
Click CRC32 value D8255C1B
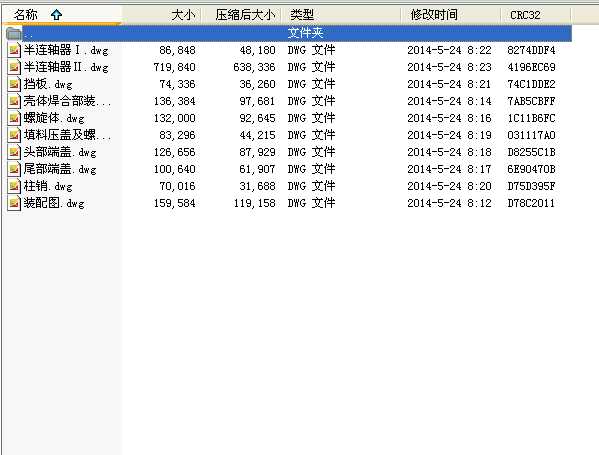pyautogui.click(x=531, y=152)
